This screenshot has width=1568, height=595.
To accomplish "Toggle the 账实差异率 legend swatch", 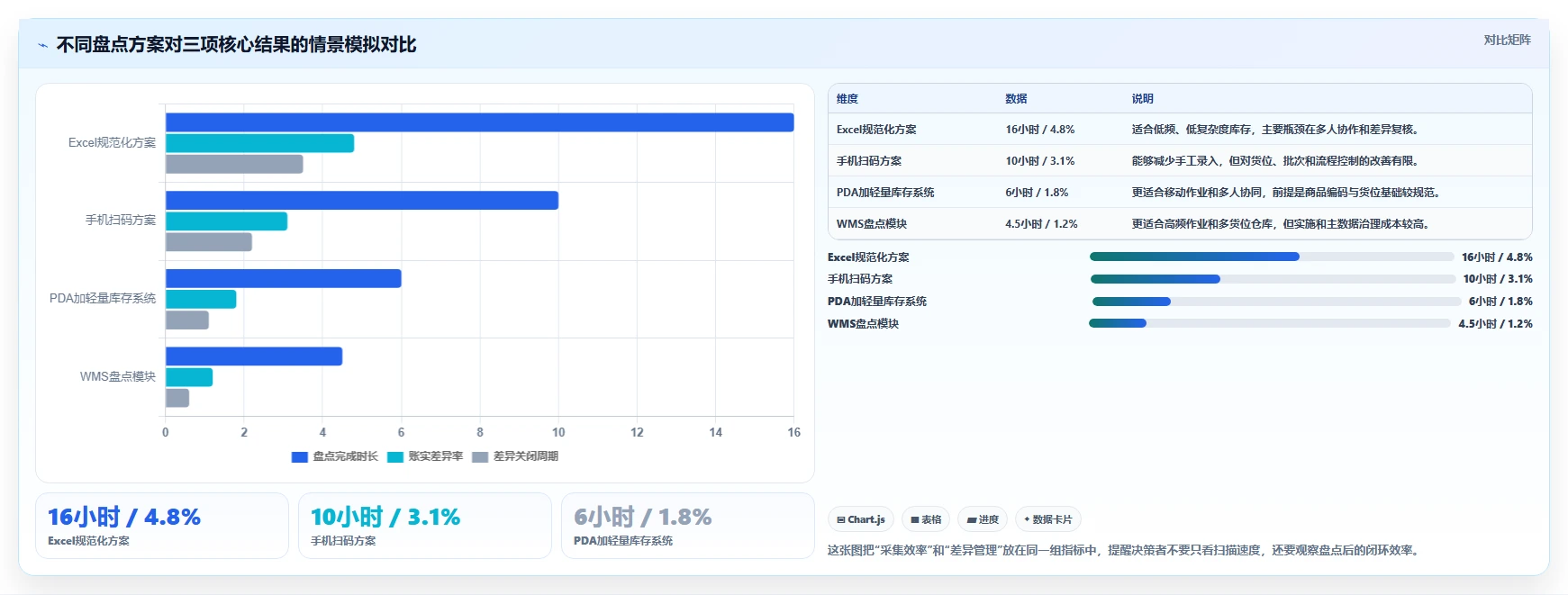I will coord(395,457).
